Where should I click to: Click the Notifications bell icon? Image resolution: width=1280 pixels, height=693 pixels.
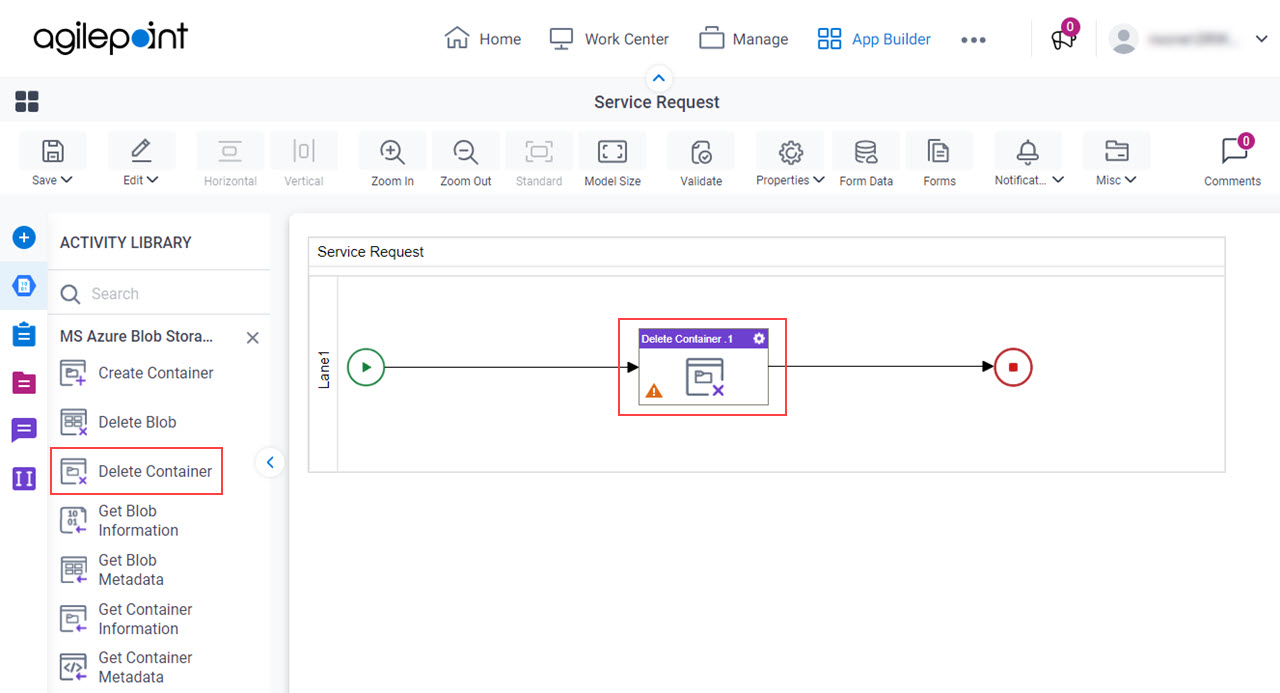[1028, 151]
